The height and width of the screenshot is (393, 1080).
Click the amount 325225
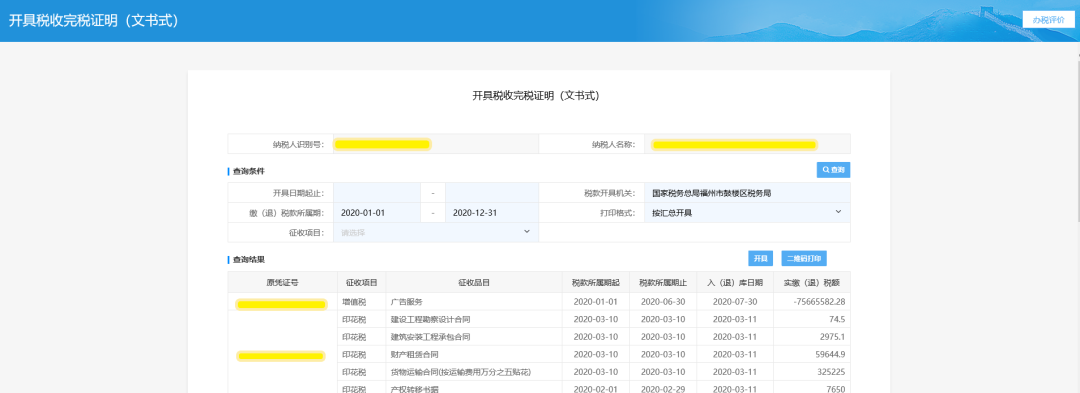pos(832,372)
